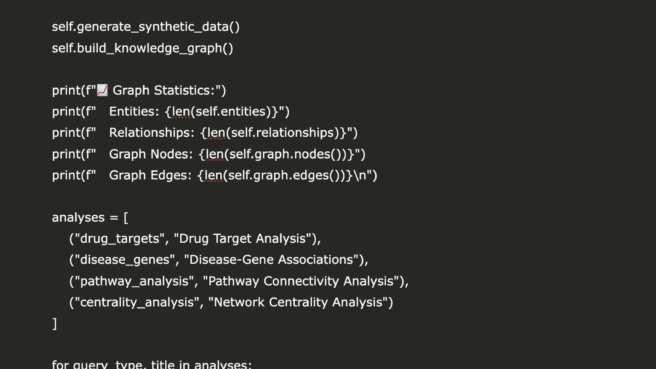
Task: Click self.relationships inside the Relationships print
Action: click(x=285, y=133)
